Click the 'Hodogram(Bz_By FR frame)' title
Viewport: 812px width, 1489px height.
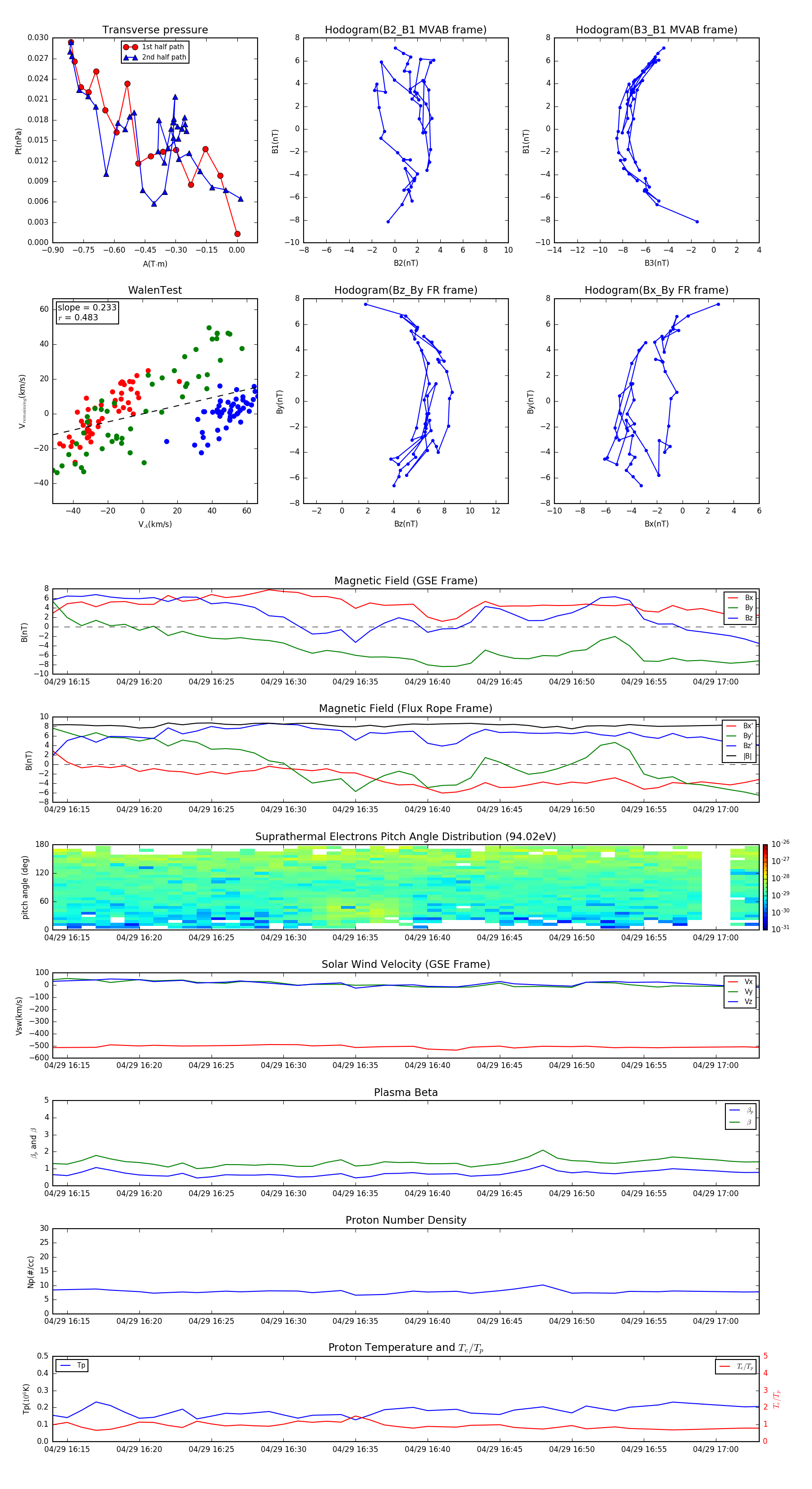(x=406, y=290)
